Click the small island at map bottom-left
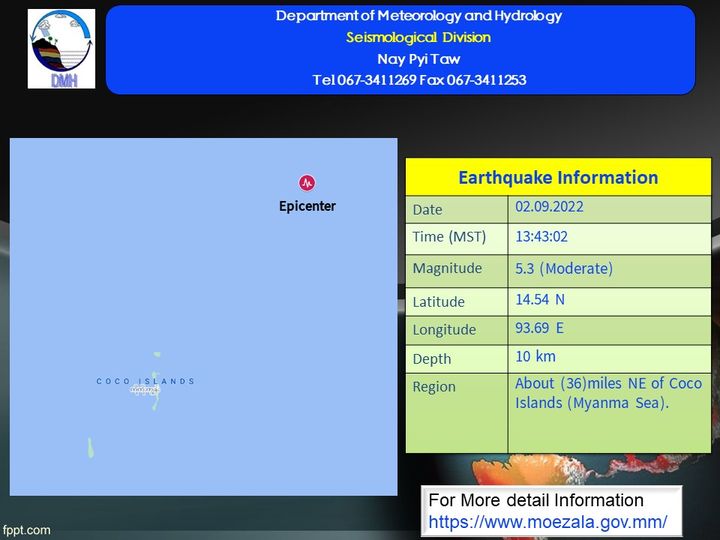The width and height of the screenshot is (720, 540). pyautogui.click(x=89, y=447)
